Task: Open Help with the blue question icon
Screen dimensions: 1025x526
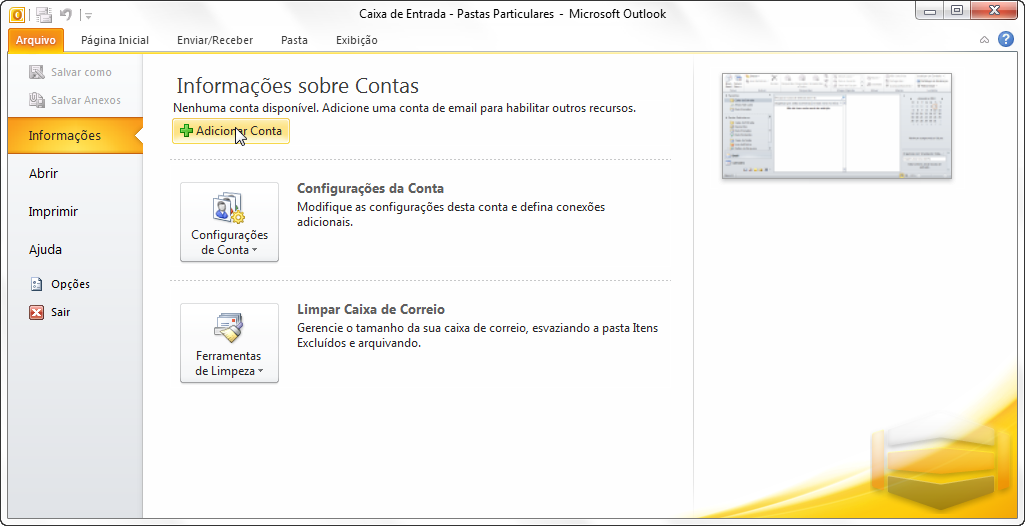Action: tap(1005, 39)
